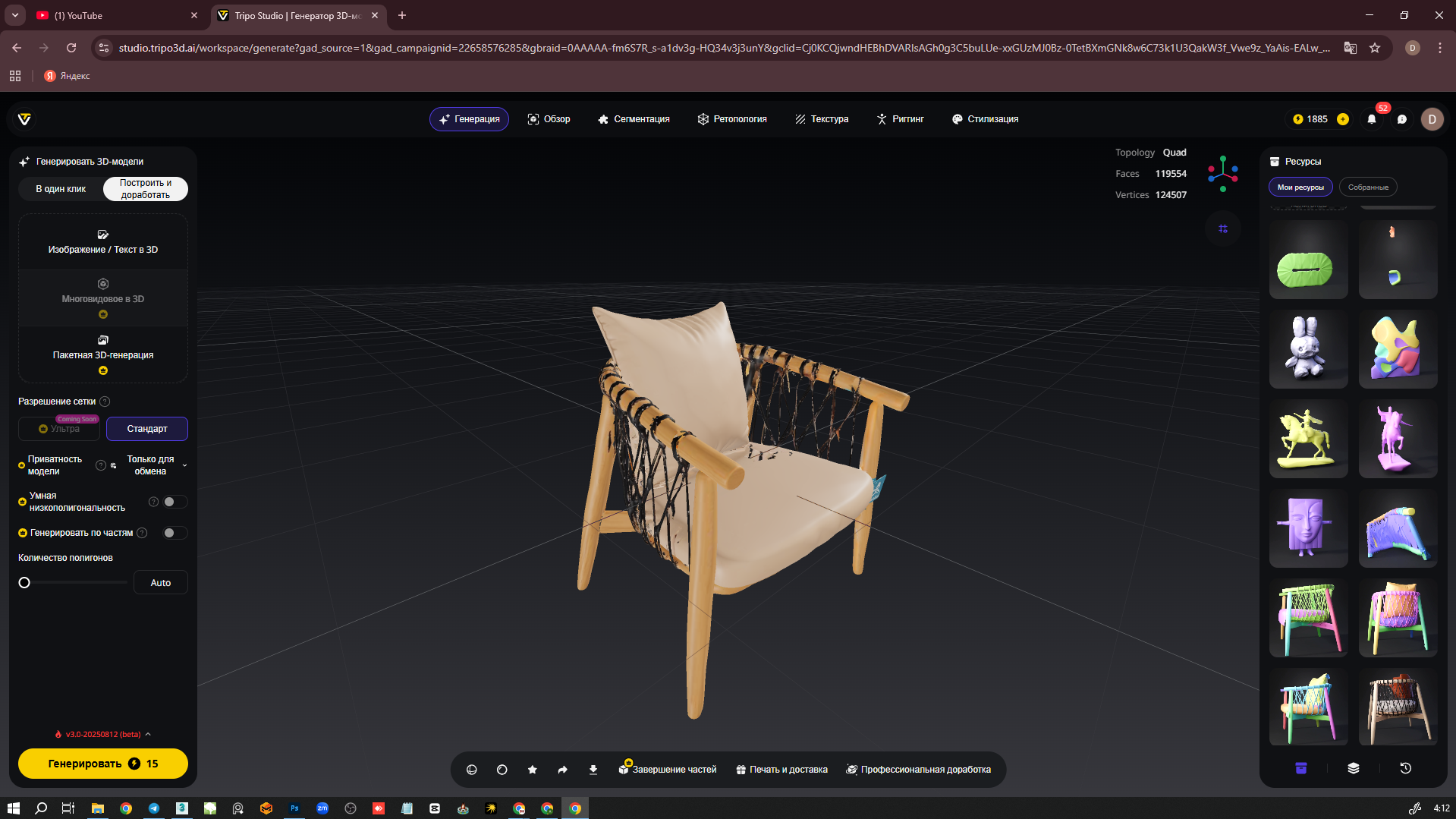Open Photoshop from the taskbar
Screen dimensions: 1456x819
[x=294, y=808]
